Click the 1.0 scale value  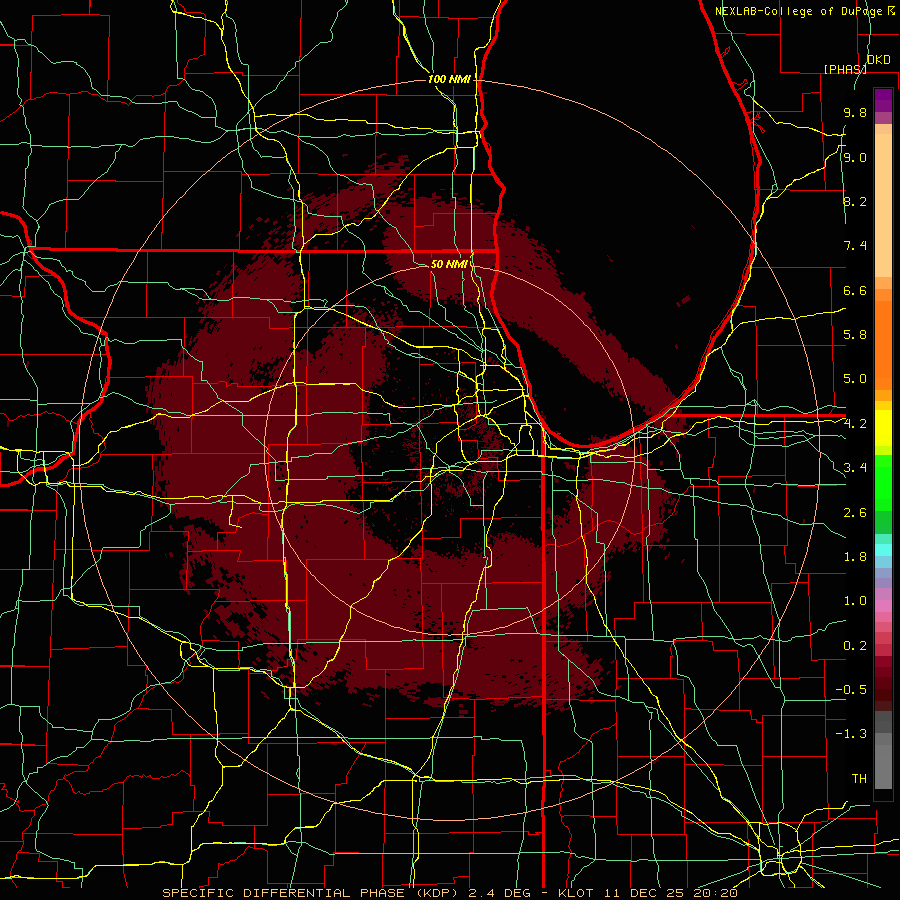point(855,601)
